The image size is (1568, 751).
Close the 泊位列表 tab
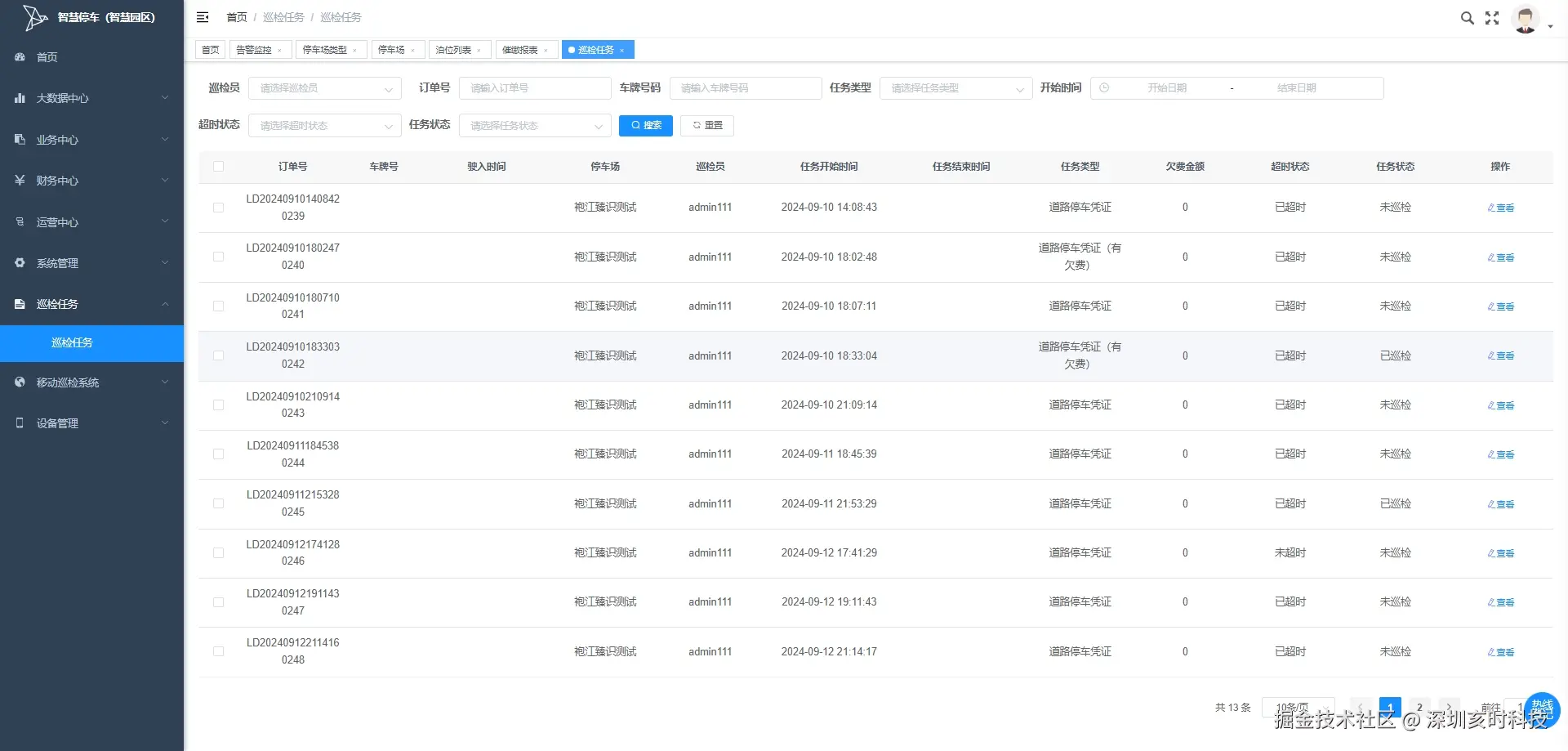click(x=479, y=51)
